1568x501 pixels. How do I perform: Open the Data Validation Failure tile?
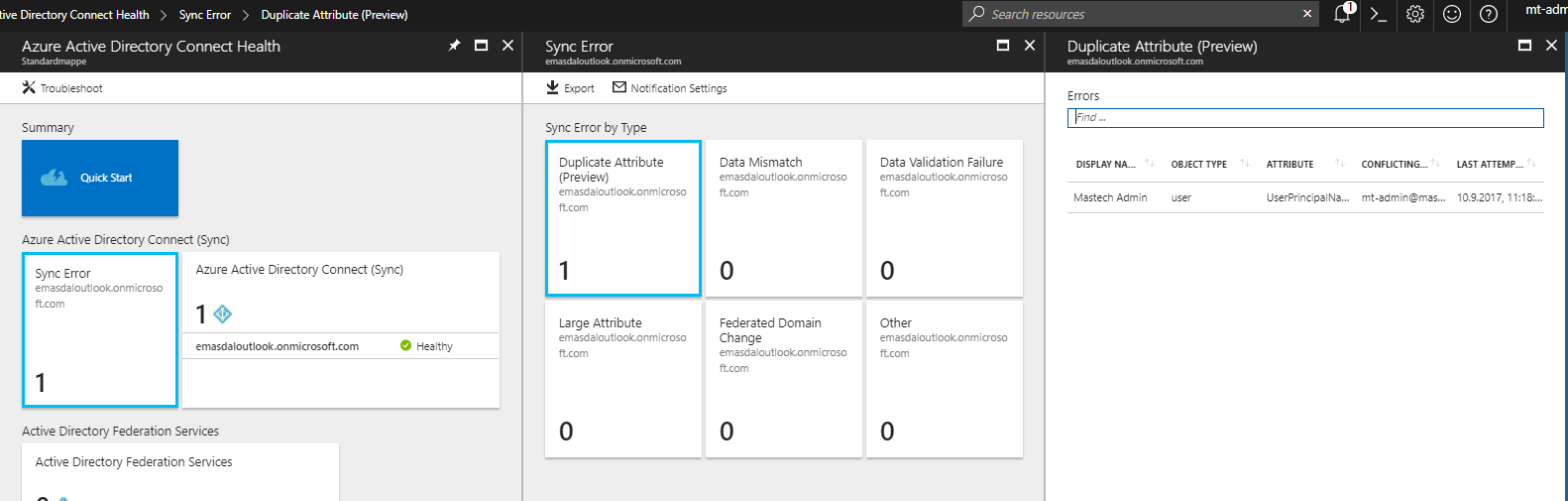pyautogui.click(x=944, y=218)
